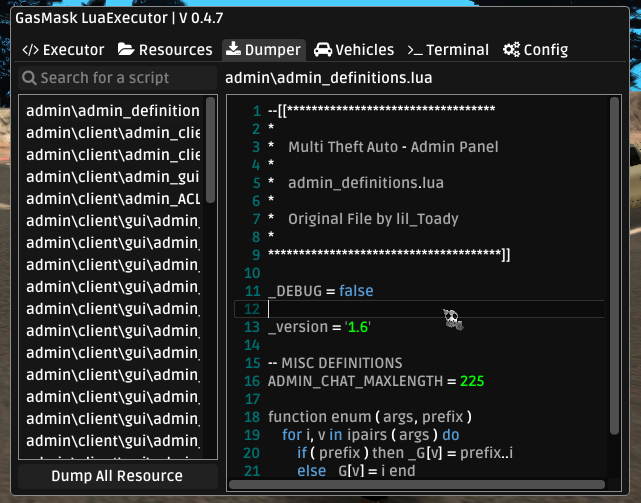This screenshot has height=503, width=641.
Task: Click Dump All Resource button
Action: [118, 476]
